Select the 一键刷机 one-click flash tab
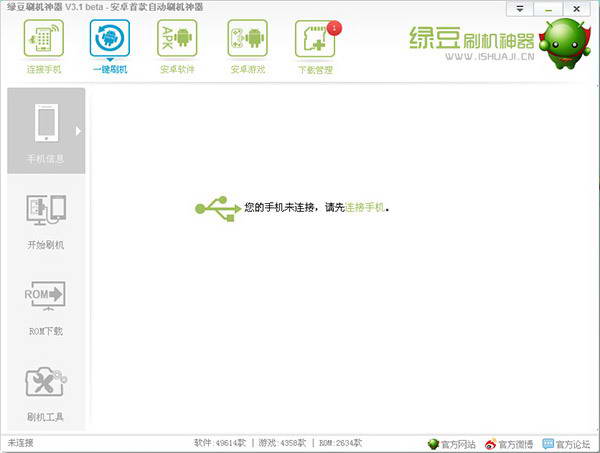Image resolution: width=600 pixels, height=453 pixels. pyautogui.click(x=108, y=47)
